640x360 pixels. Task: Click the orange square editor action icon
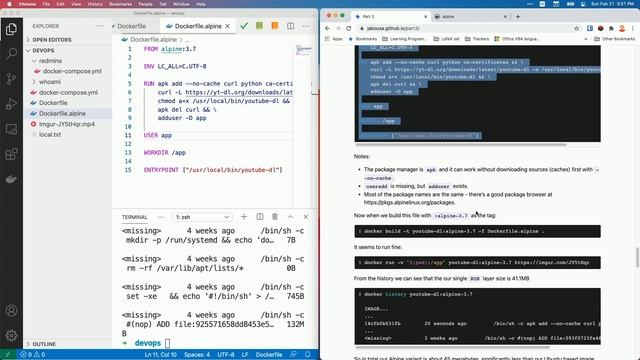275,26
